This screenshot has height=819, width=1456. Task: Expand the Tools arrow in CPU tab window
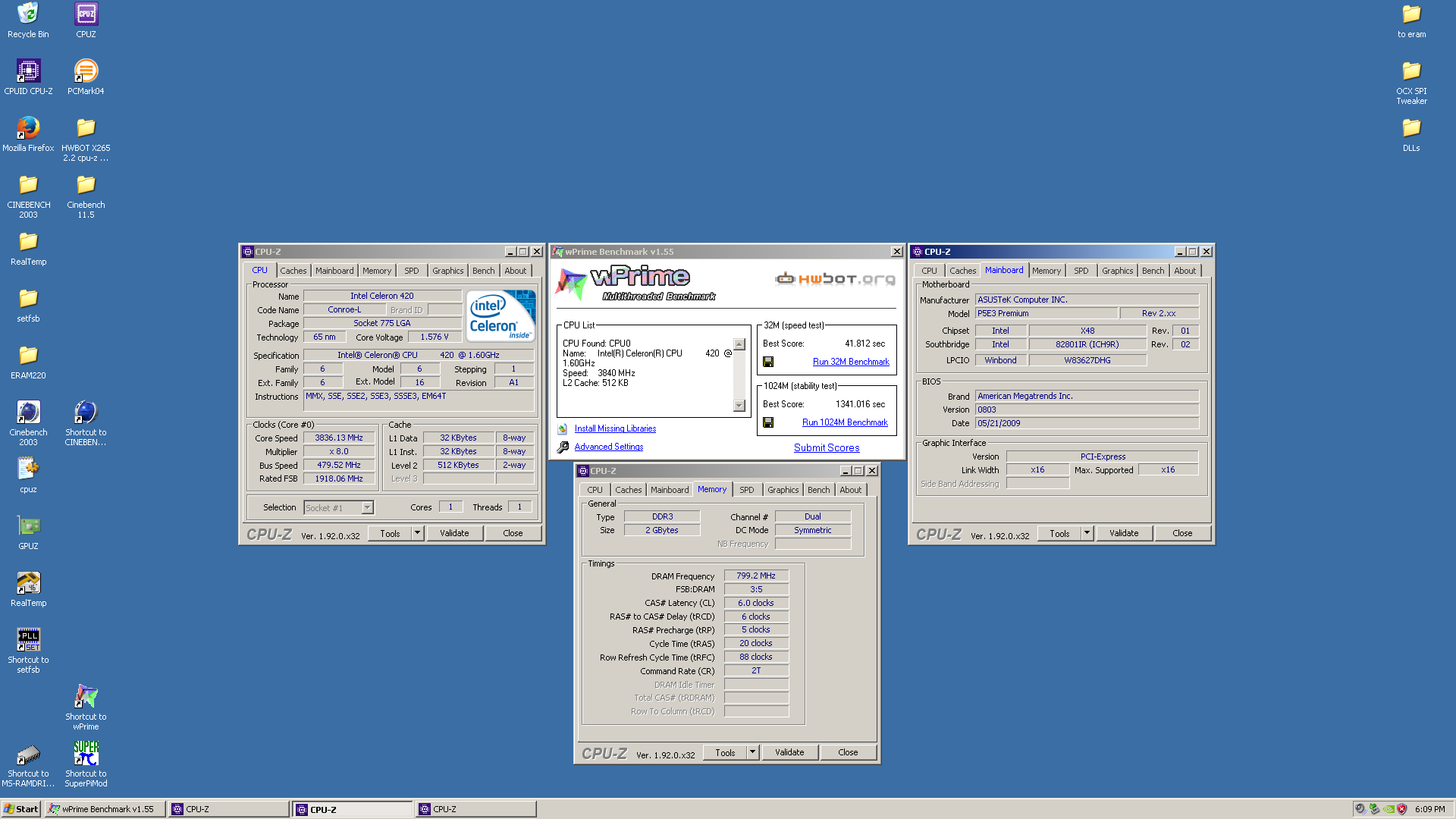[x=417, y=533]
